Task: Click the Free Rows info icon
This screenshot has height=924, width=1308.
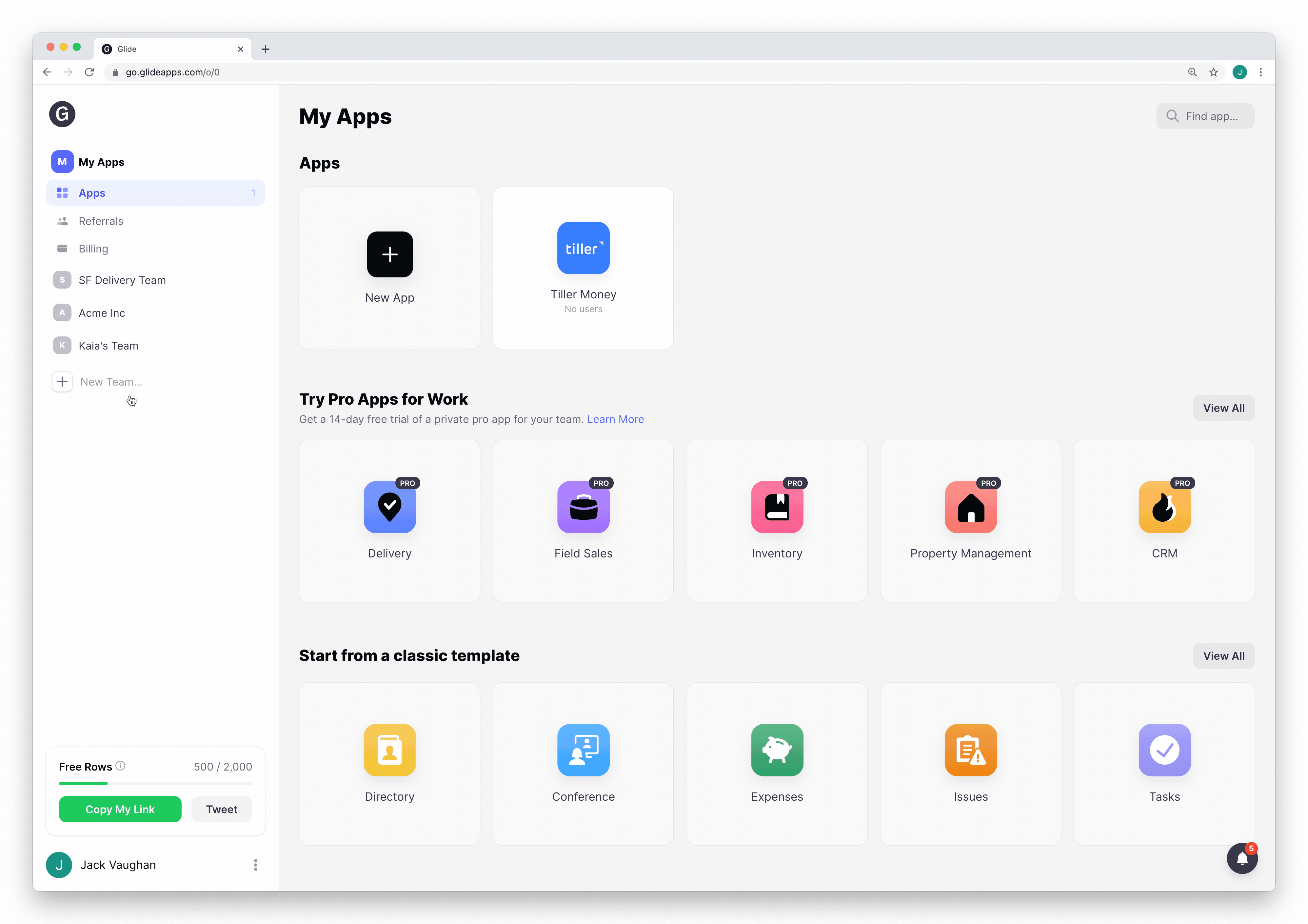Action: [x=120, y=766]
